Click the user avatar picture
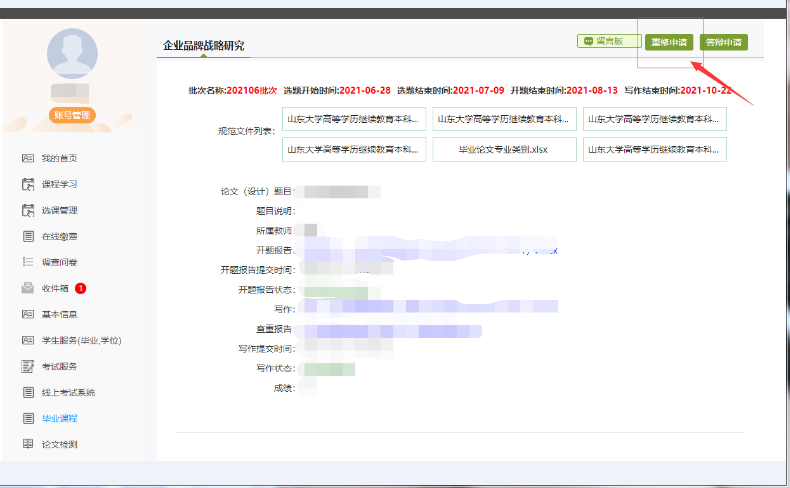This screenshot has height=488, width=790. pyautogui.click(x=72, y=54)
